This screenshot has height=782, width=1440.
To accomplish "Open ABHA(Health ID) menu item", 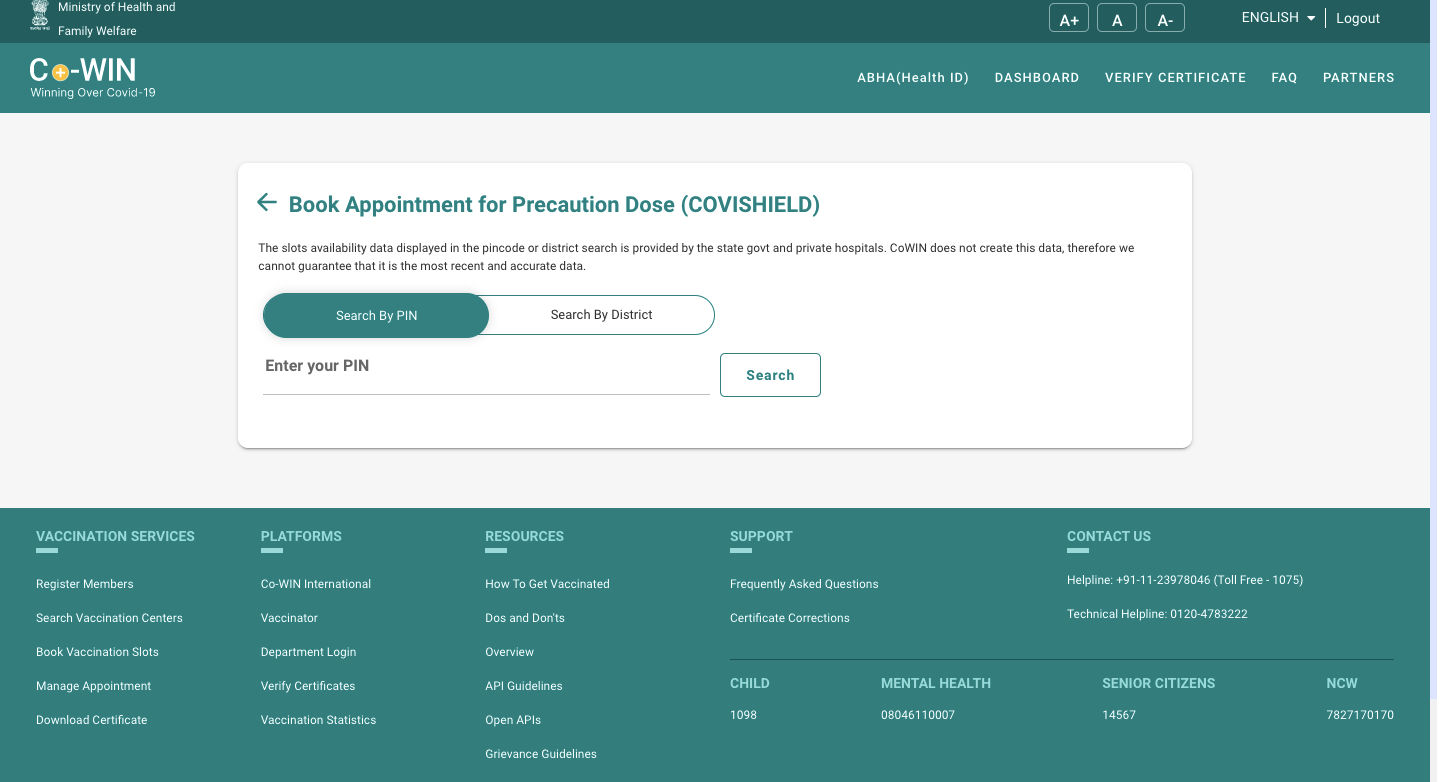I will [x=913, y=77].
